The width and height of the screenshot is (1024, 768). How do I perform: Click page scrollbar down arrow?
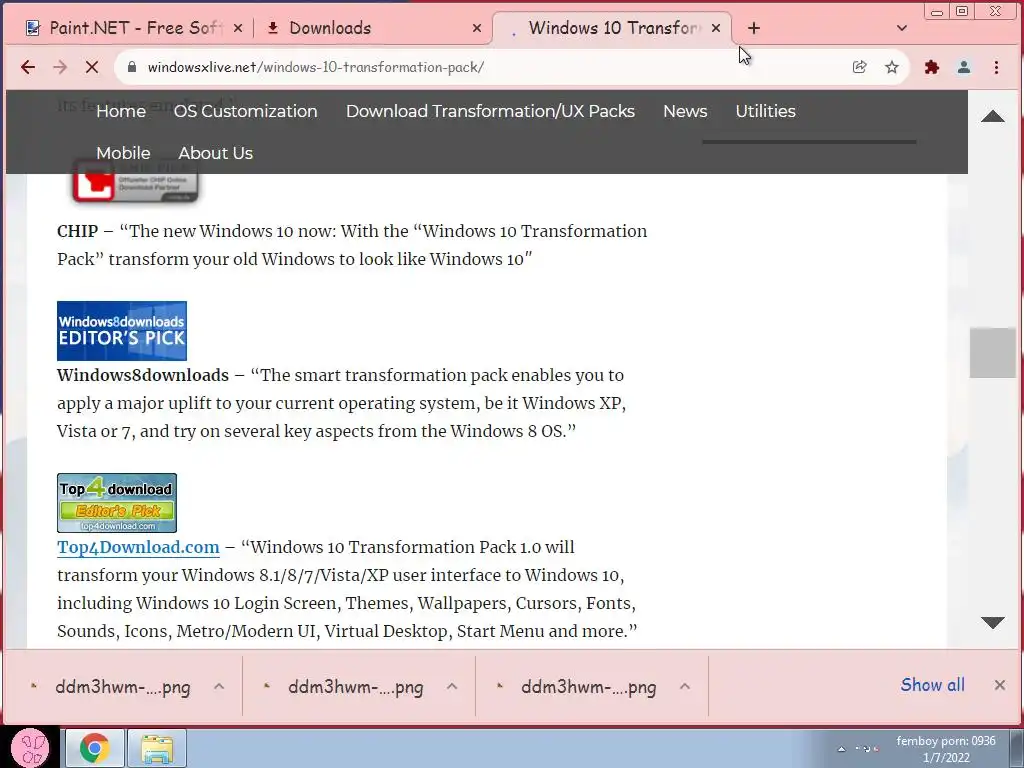coord(993,622)
